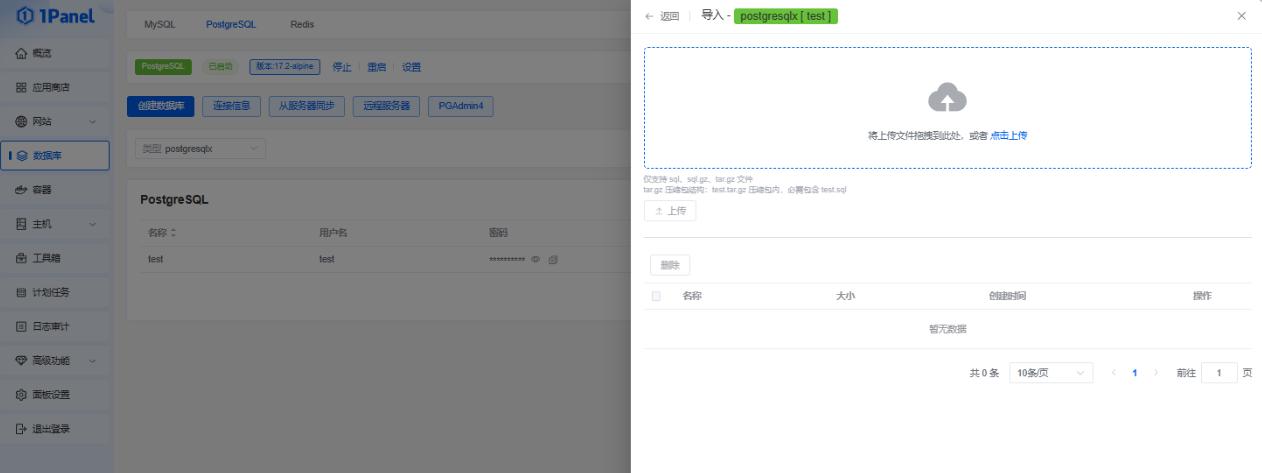1262x473 pixels.
Task: Click the 已启动 running status tag
Action: (x=220, y=67)
